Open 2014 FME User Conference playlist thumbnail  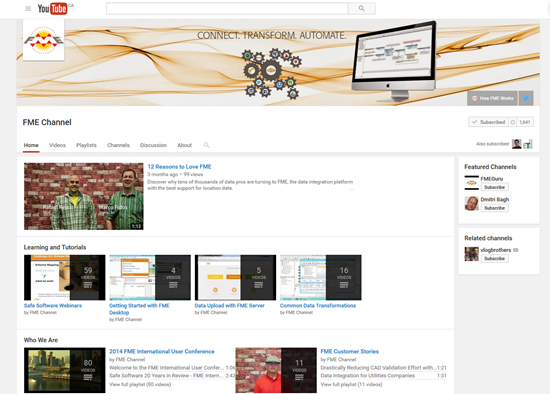pyautogui.click(x=65, y=370)
